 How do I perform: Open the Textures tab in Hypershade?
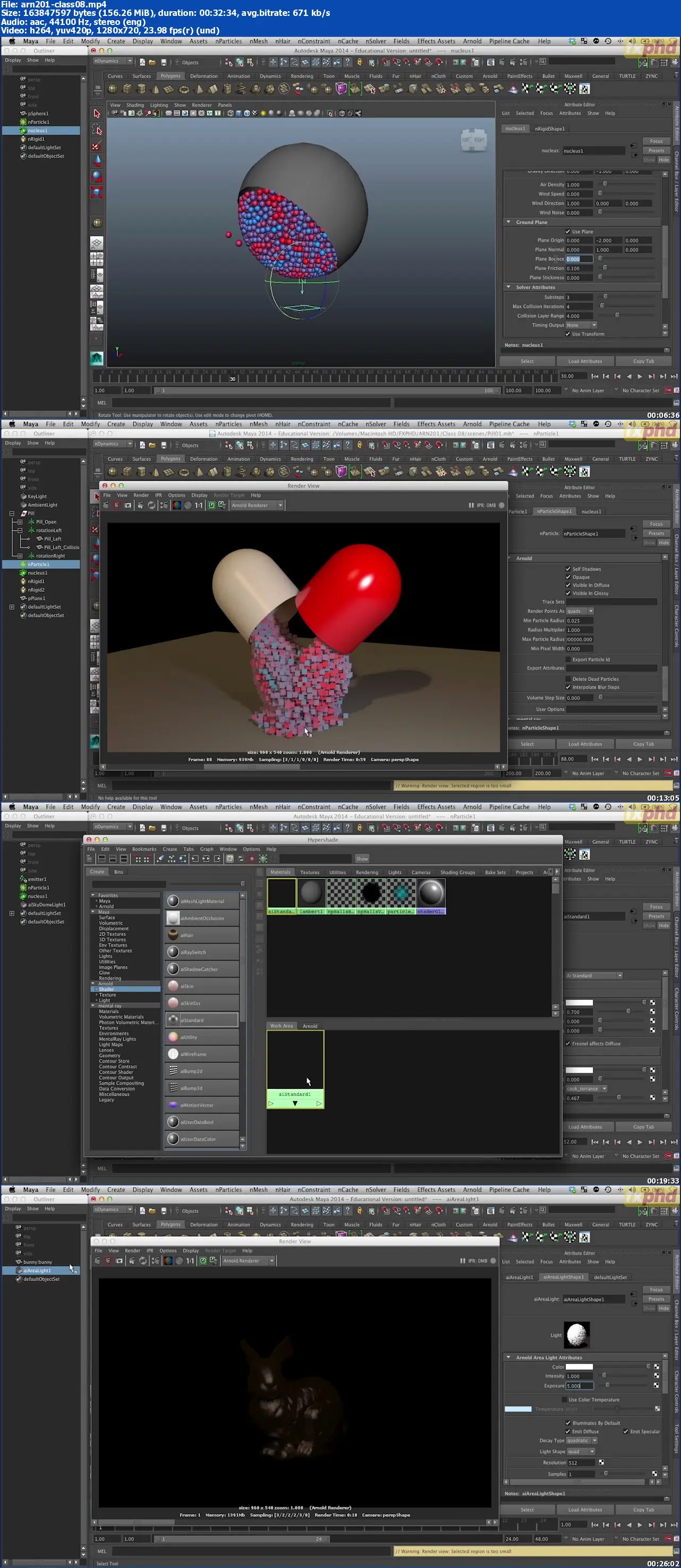click(x=310, y=872)
